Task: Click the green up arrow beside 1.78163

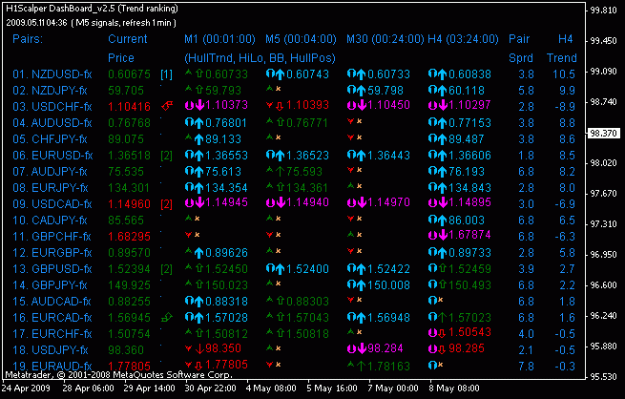Action: pos(361,366)
